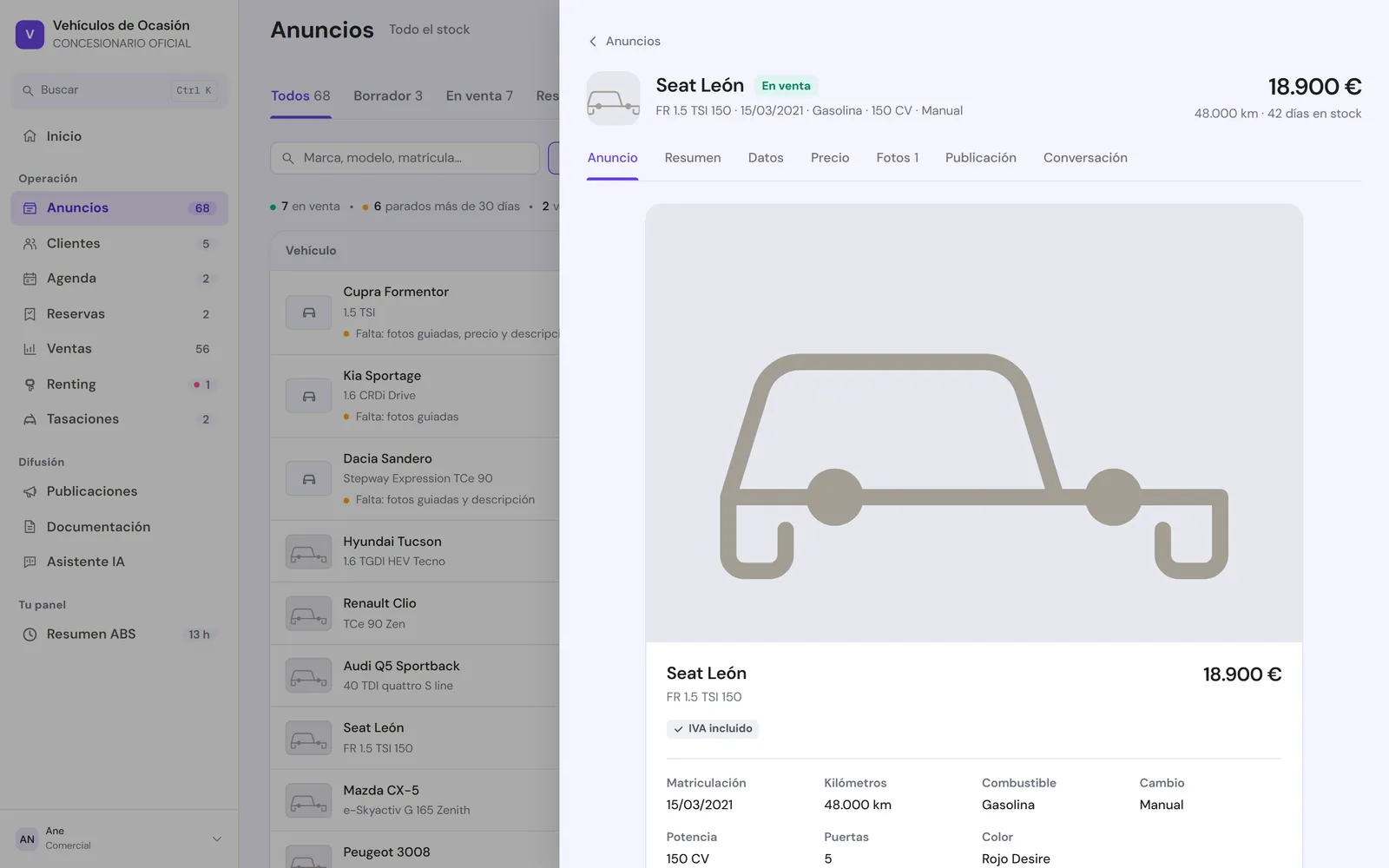1389x868 pixels.
Task: Click the Buscar search field in sidebar
Action: coord(119,90)
